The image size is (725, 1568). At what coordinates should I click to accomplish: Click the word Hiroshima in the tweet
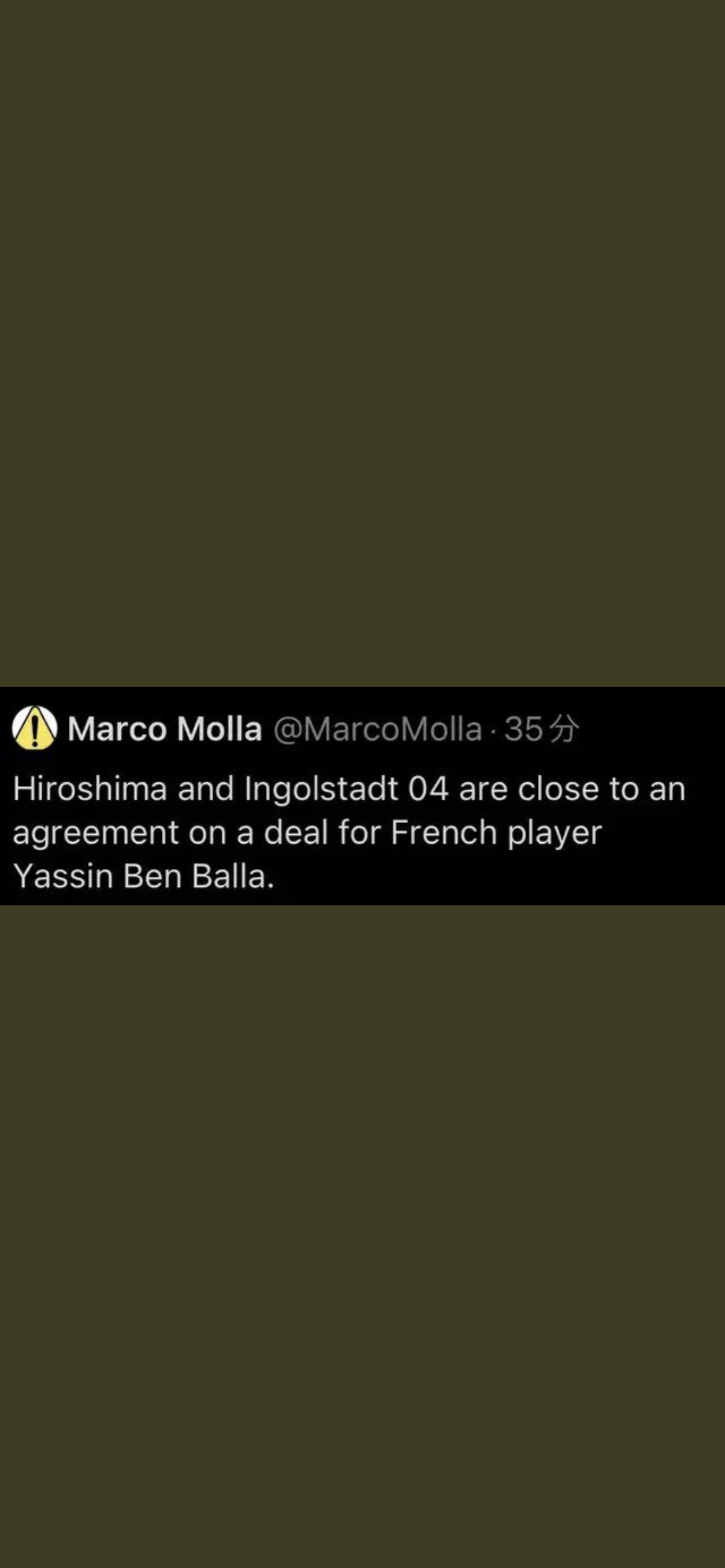coord(90,789)
